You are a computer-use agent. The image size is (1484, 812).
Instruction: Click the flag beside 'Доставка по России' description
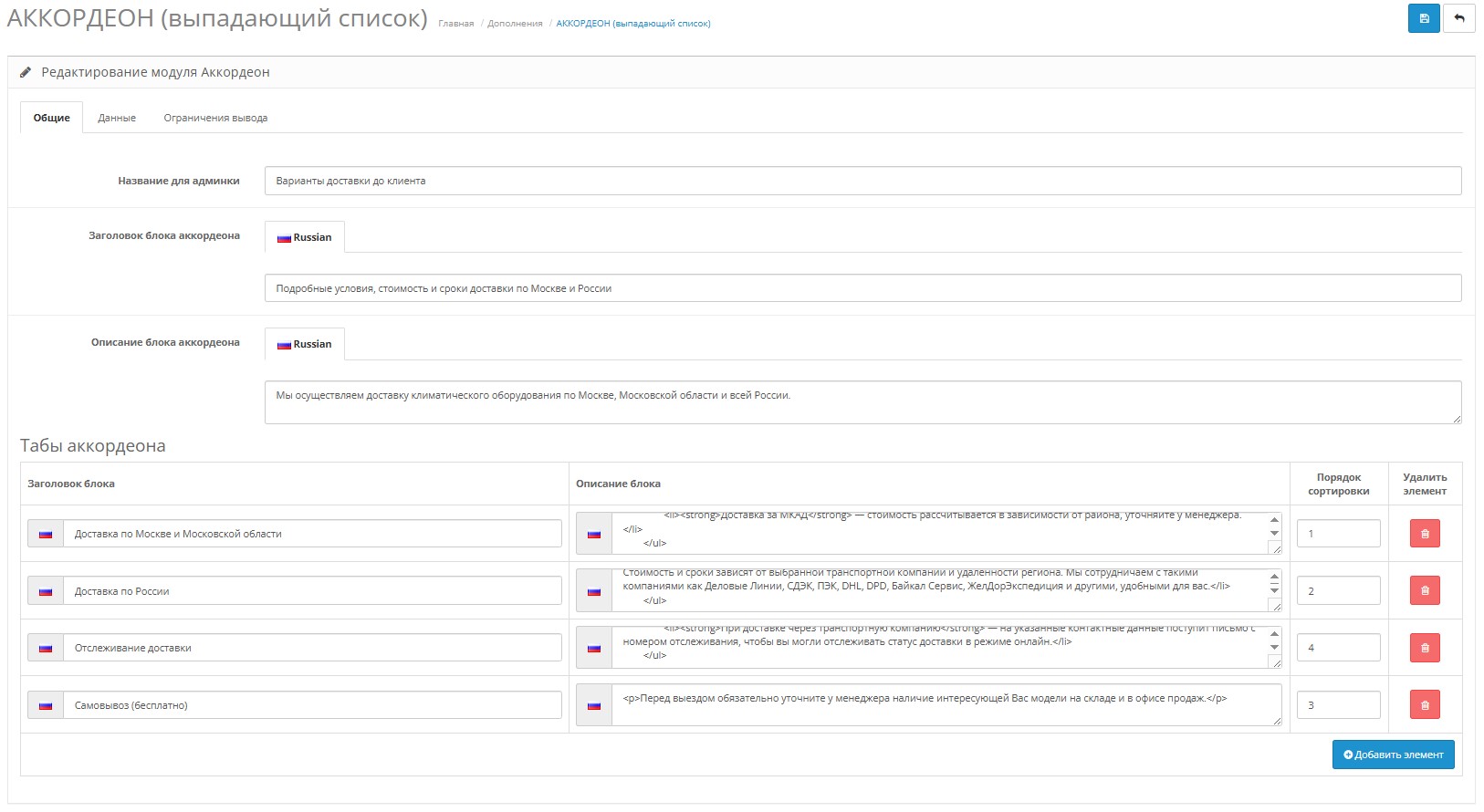[x=594, y=591]
